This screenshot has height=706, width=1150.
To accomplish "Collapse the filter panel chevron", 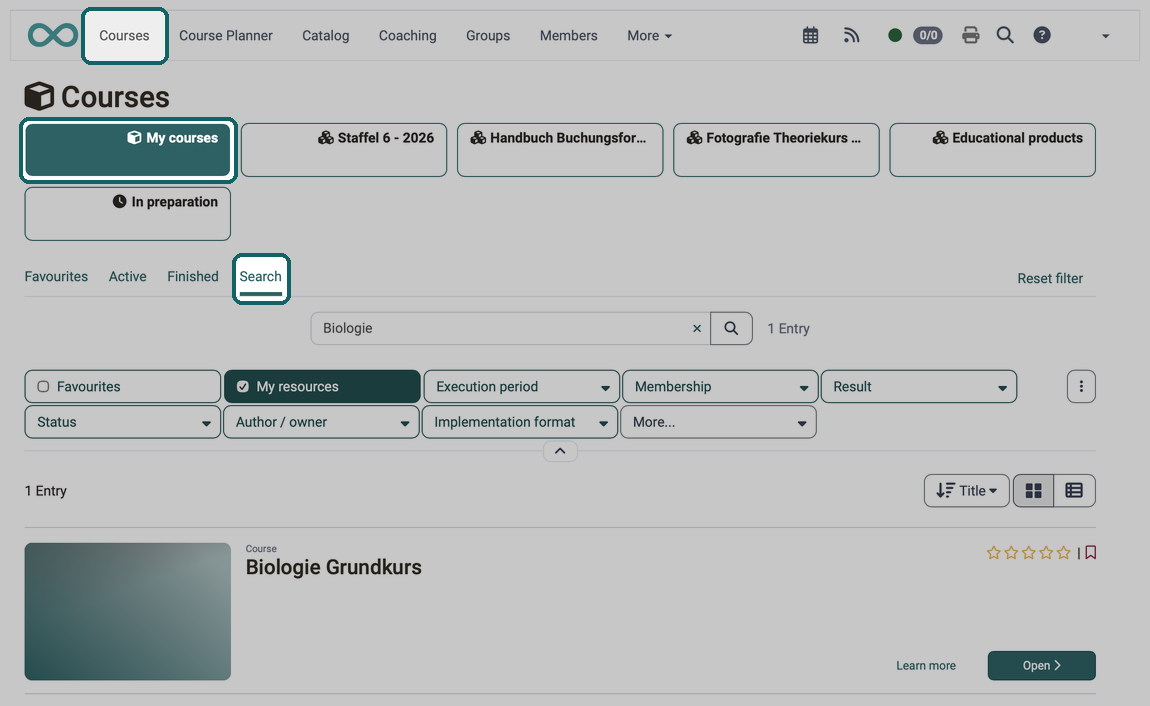I will coord(560,451).
